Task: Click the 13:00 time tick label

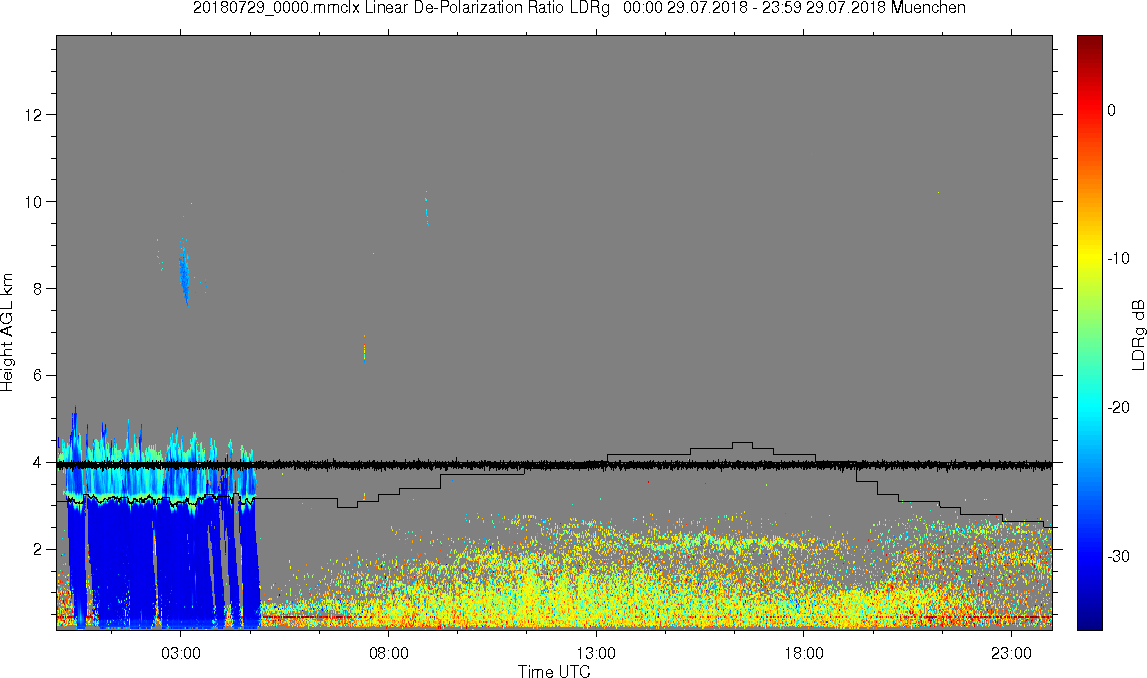Action: tap(596, 653)
